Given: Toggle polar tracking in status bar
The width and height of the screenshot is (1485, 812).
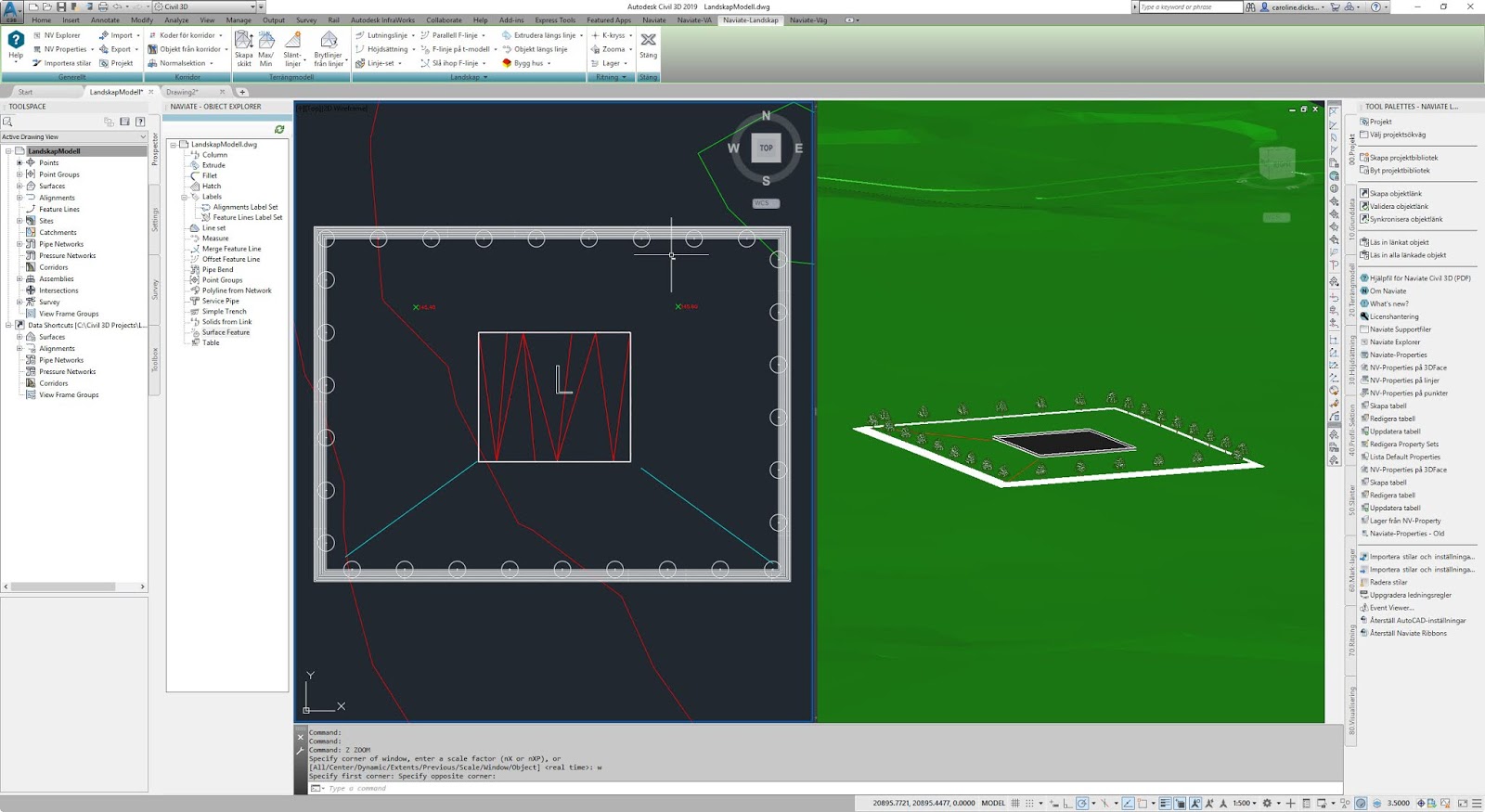Looking at the screenshot, I should (x=1082, y=803).
